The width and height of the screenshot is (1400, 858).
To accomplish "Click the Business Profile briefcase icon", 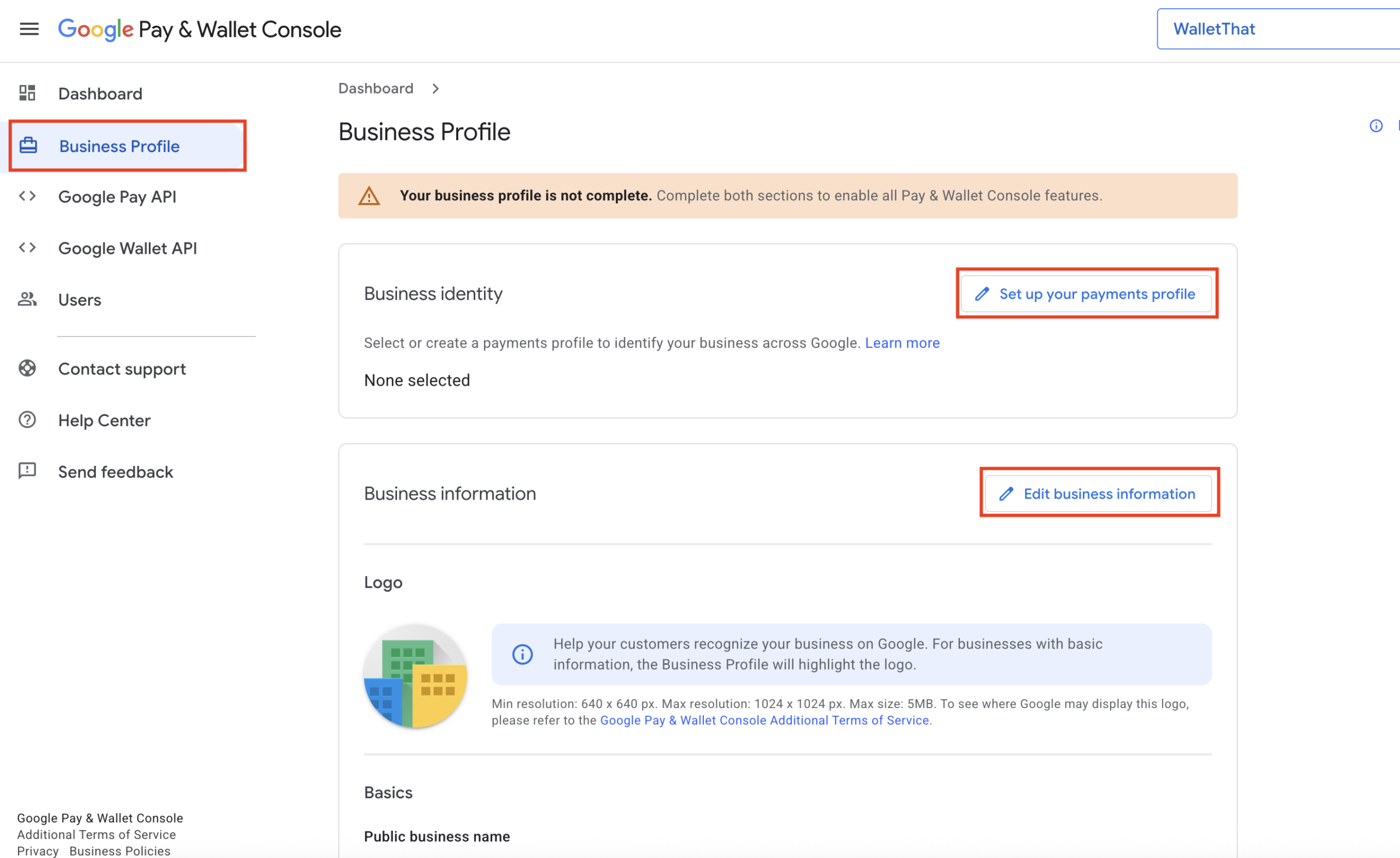I will click(28, 146).
